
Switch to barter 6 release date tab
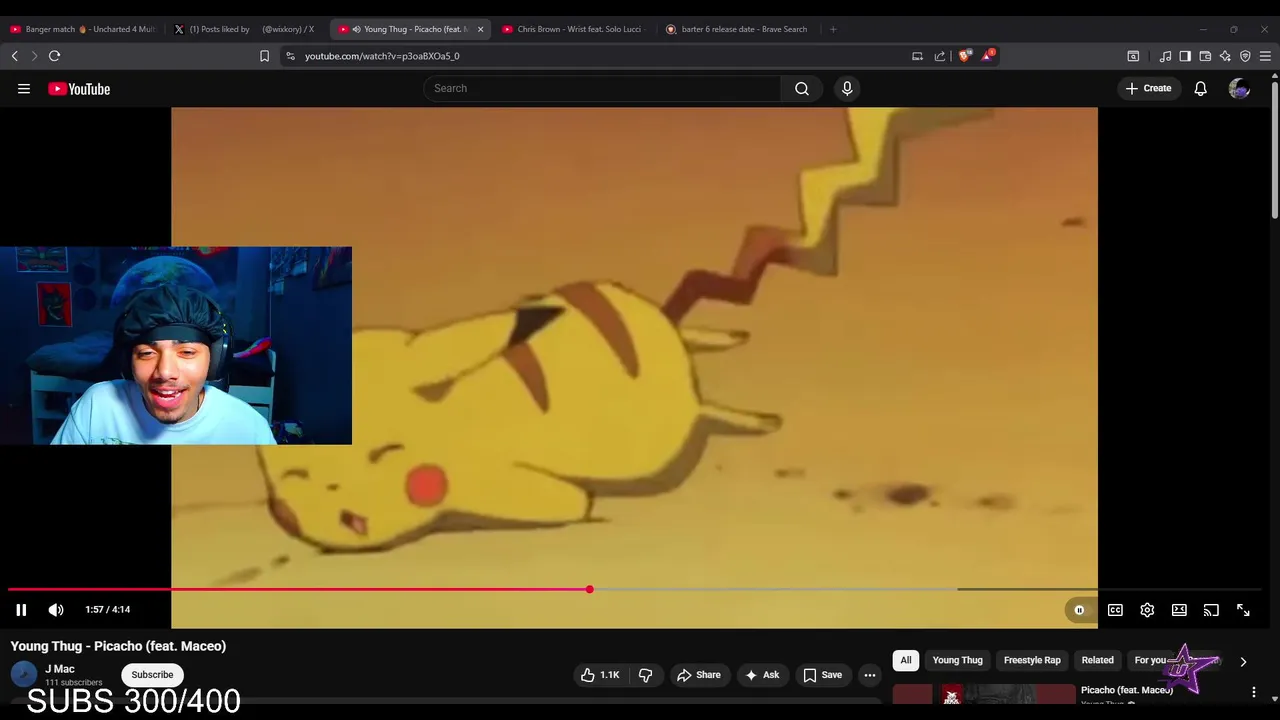738,29
